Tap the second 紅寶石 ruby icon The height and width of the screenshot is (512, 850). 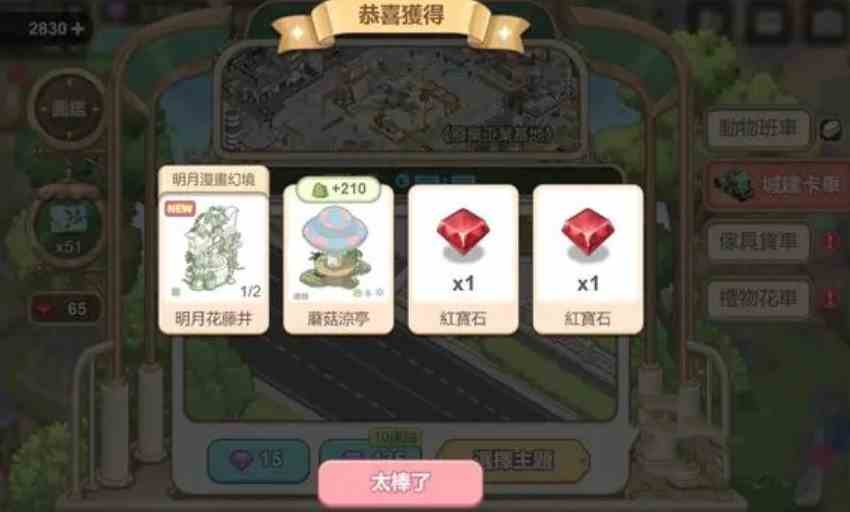click(x=588, y=233)
